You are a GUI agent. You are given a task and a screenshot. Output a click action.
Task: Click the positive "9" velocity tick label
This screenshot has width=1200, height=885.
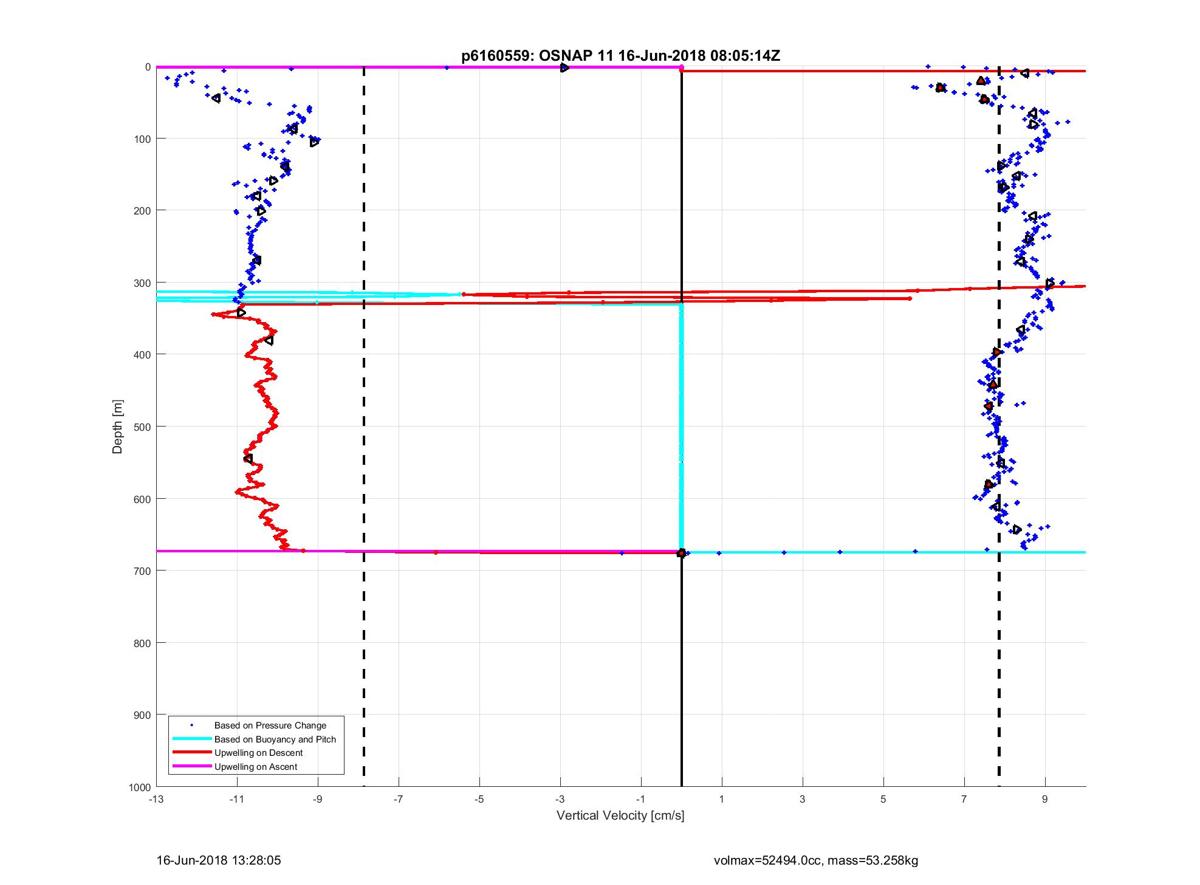(x=1045, y=800)
